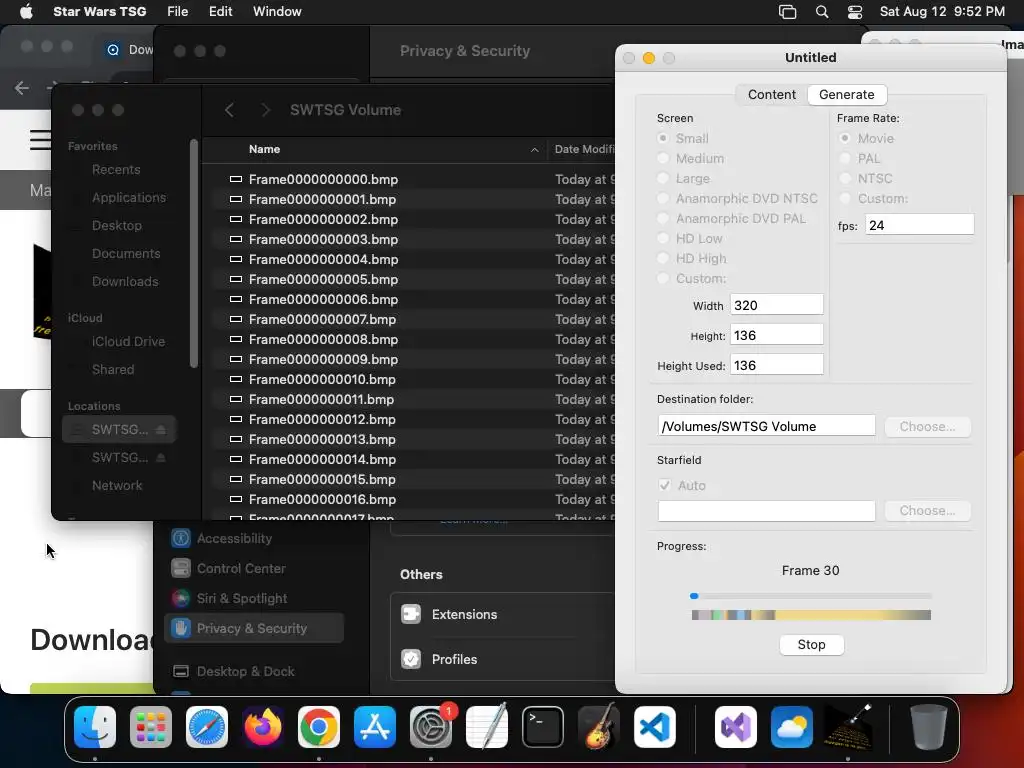
Task: Open the Trash in the dock
Action: pos(929,727)
